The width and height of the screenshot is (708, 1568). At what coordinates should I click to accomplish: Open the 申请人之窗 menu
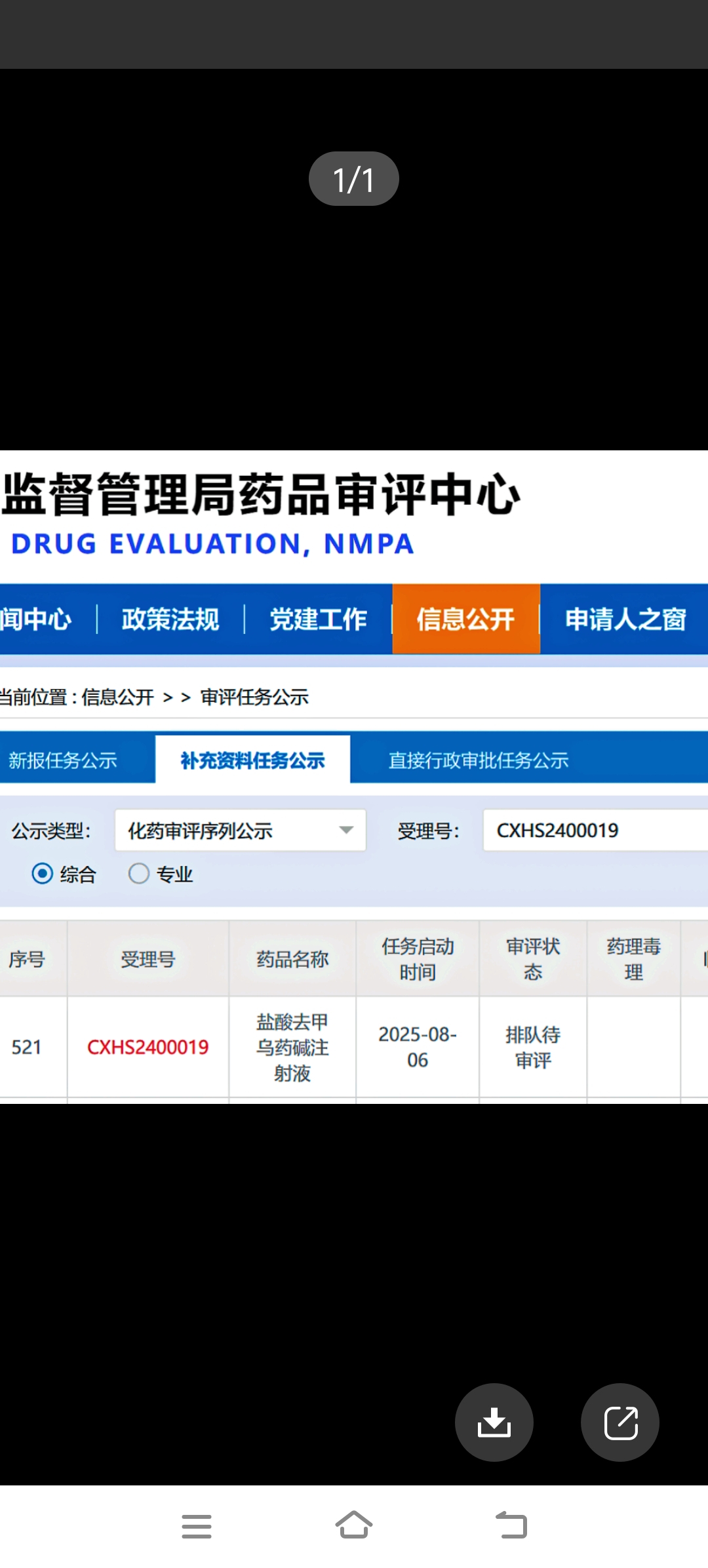pyautogui.click(x=625, y=619)
